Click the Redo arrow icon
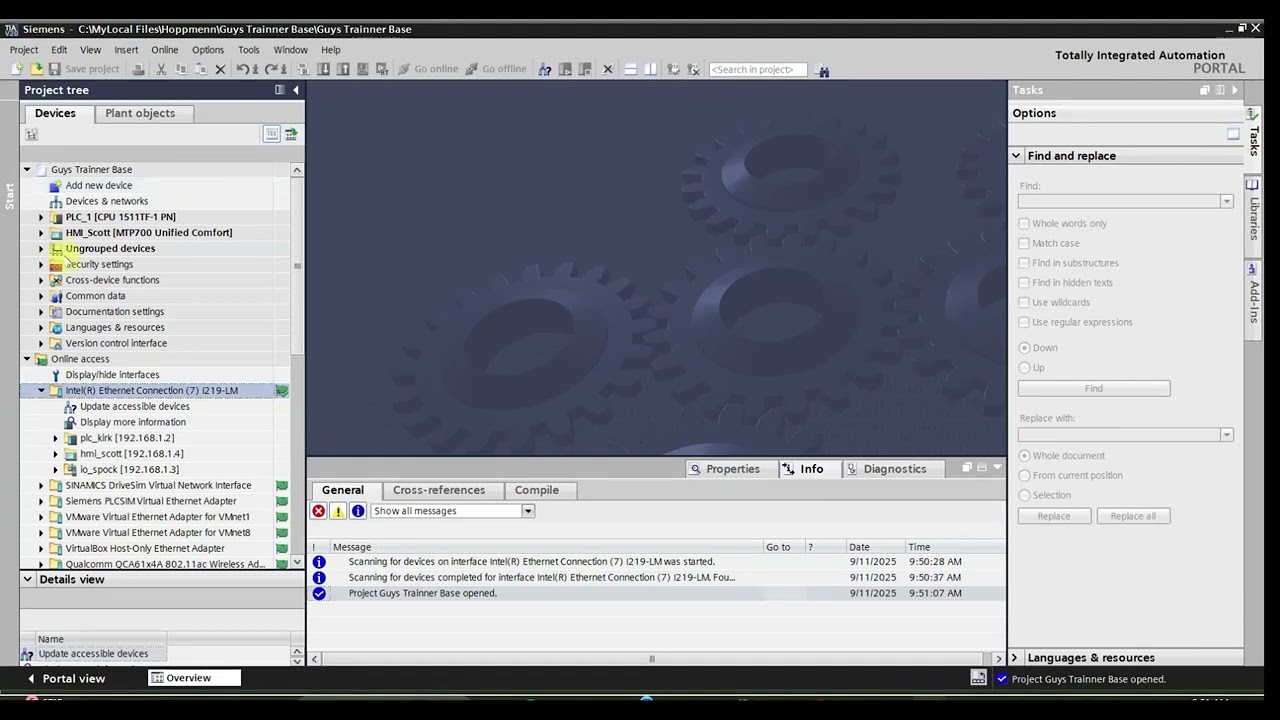Screen dimensions: 1280x720 click(x=270, y=69)
